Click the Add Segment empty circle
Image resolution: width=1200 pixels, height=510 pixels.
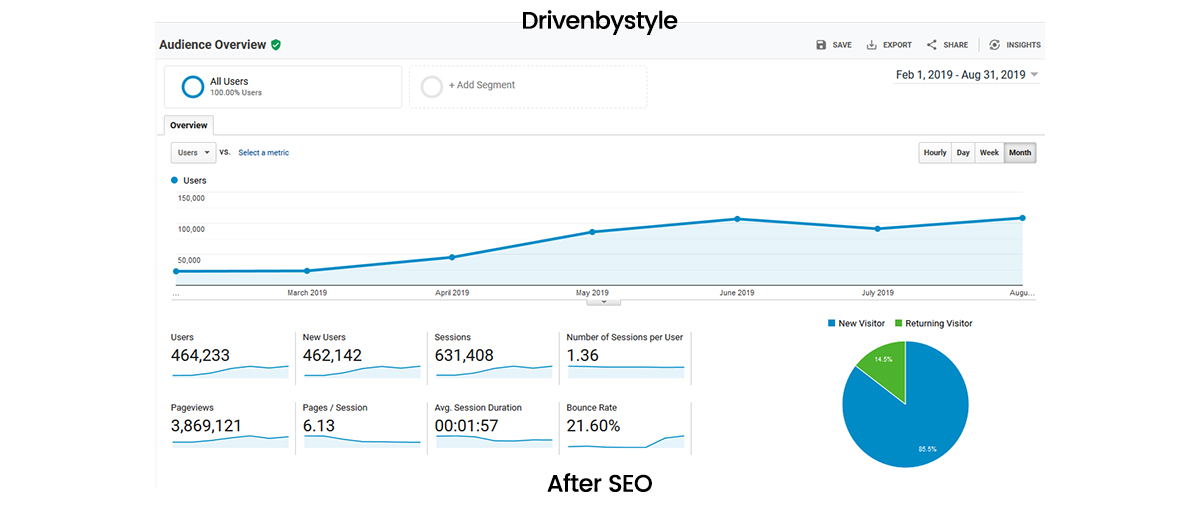(x=432, y=87)
